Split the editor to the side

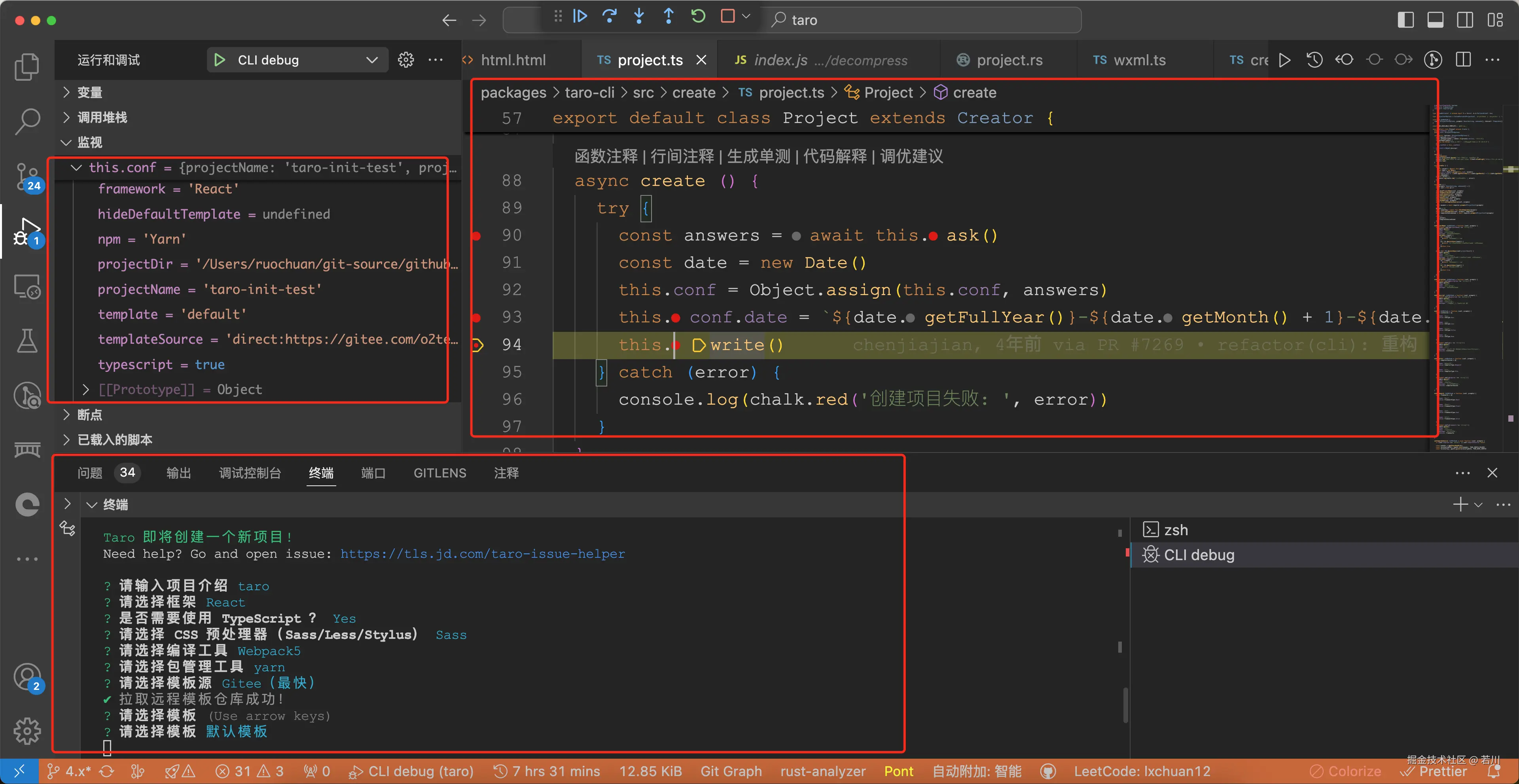tap(1464, 60)
